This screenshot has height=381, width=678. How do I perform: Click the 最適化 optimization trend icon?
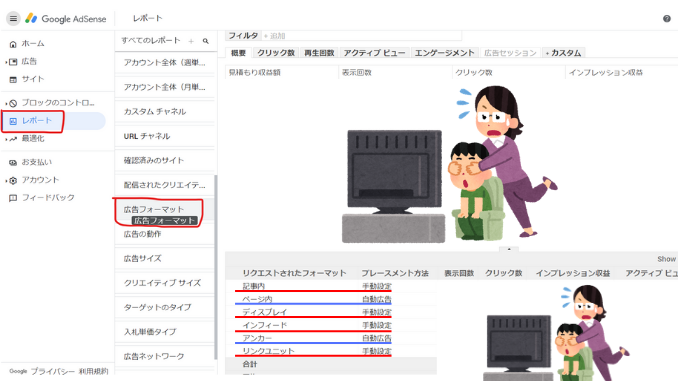click(13, 139)
